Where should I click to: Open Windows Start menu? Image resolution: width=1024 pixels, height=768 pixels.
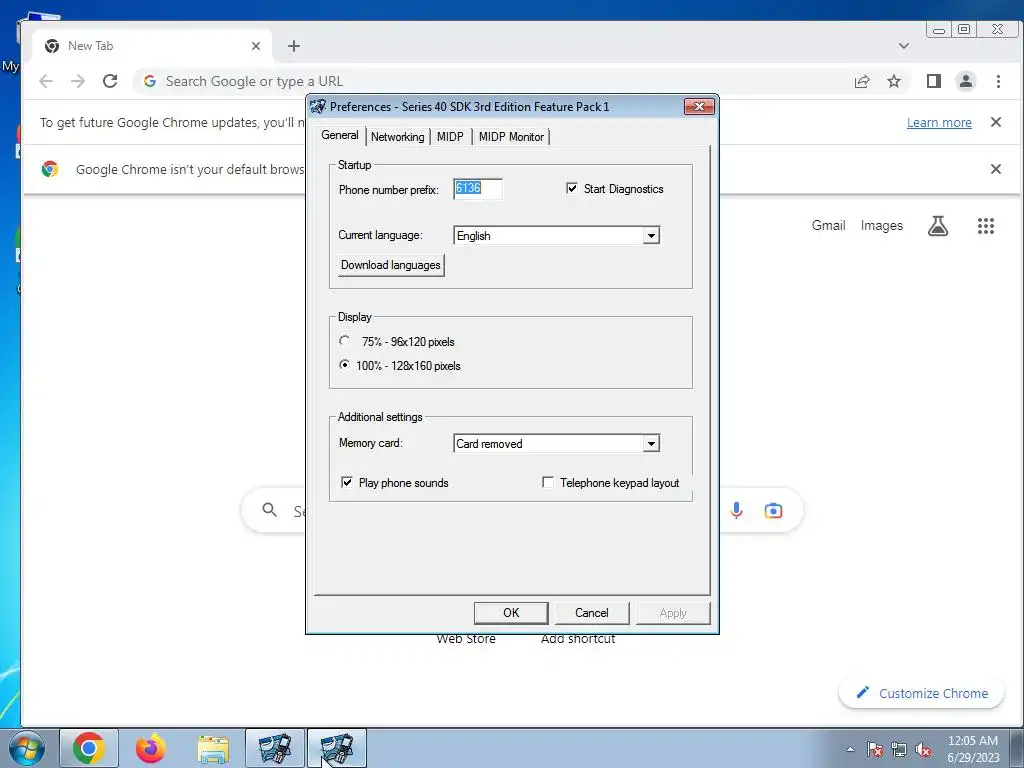(x=26, y=748)
